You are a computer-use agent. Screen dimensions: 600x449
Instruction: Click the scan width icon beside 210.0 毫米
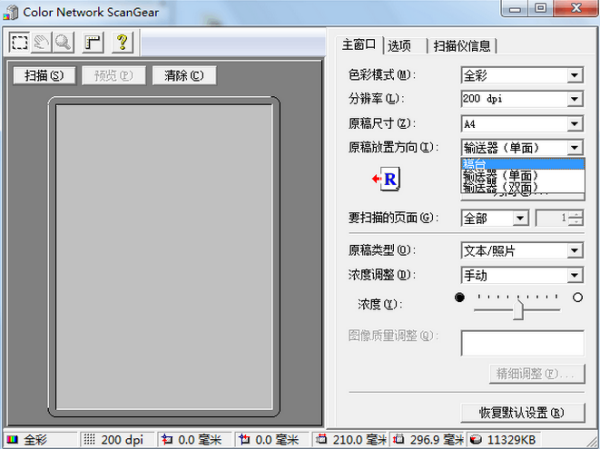(x=323, y=439)
